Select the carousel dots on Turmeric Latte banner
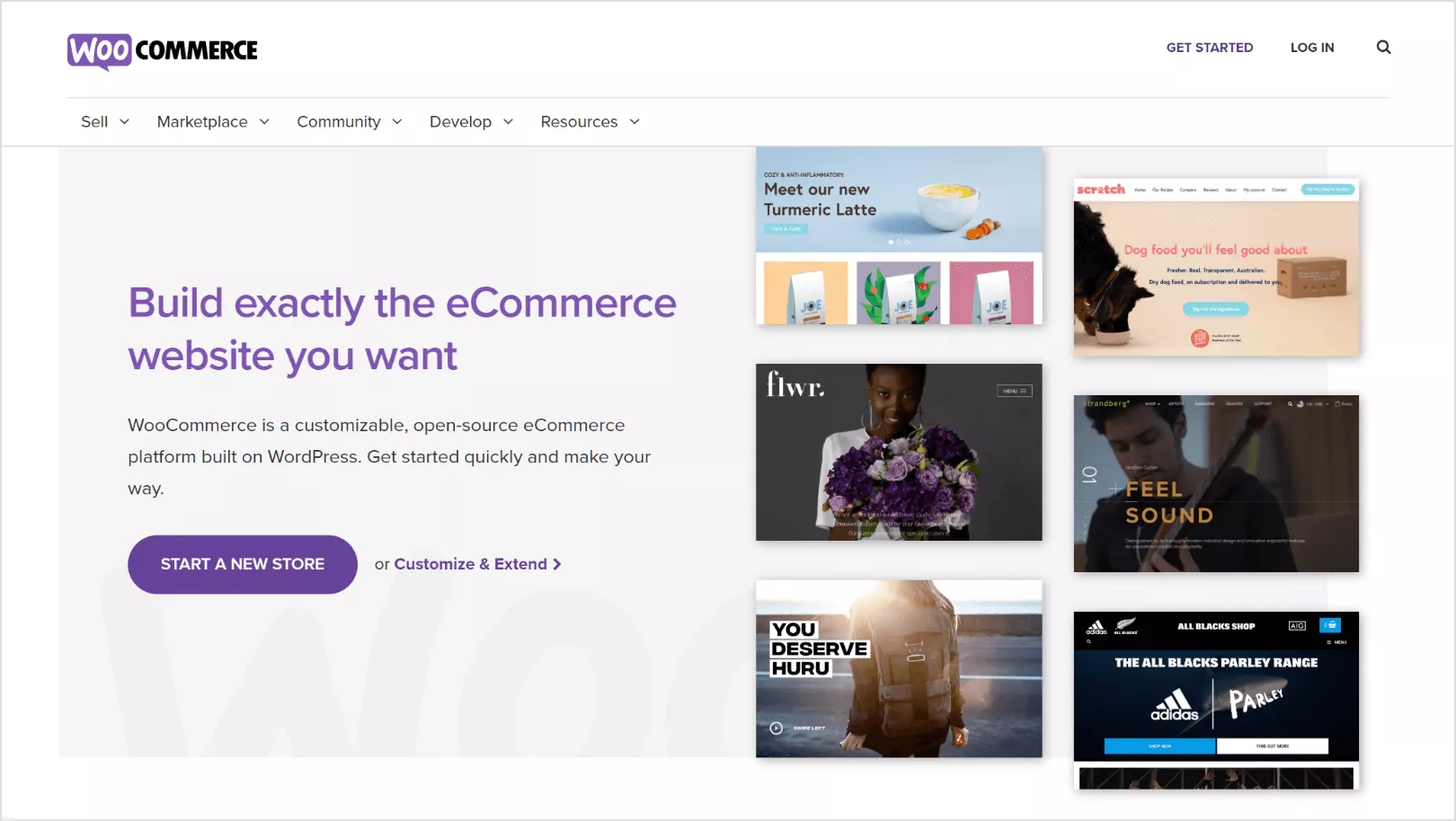Viewport: 1456px width, 821px height. pos(899,243)
